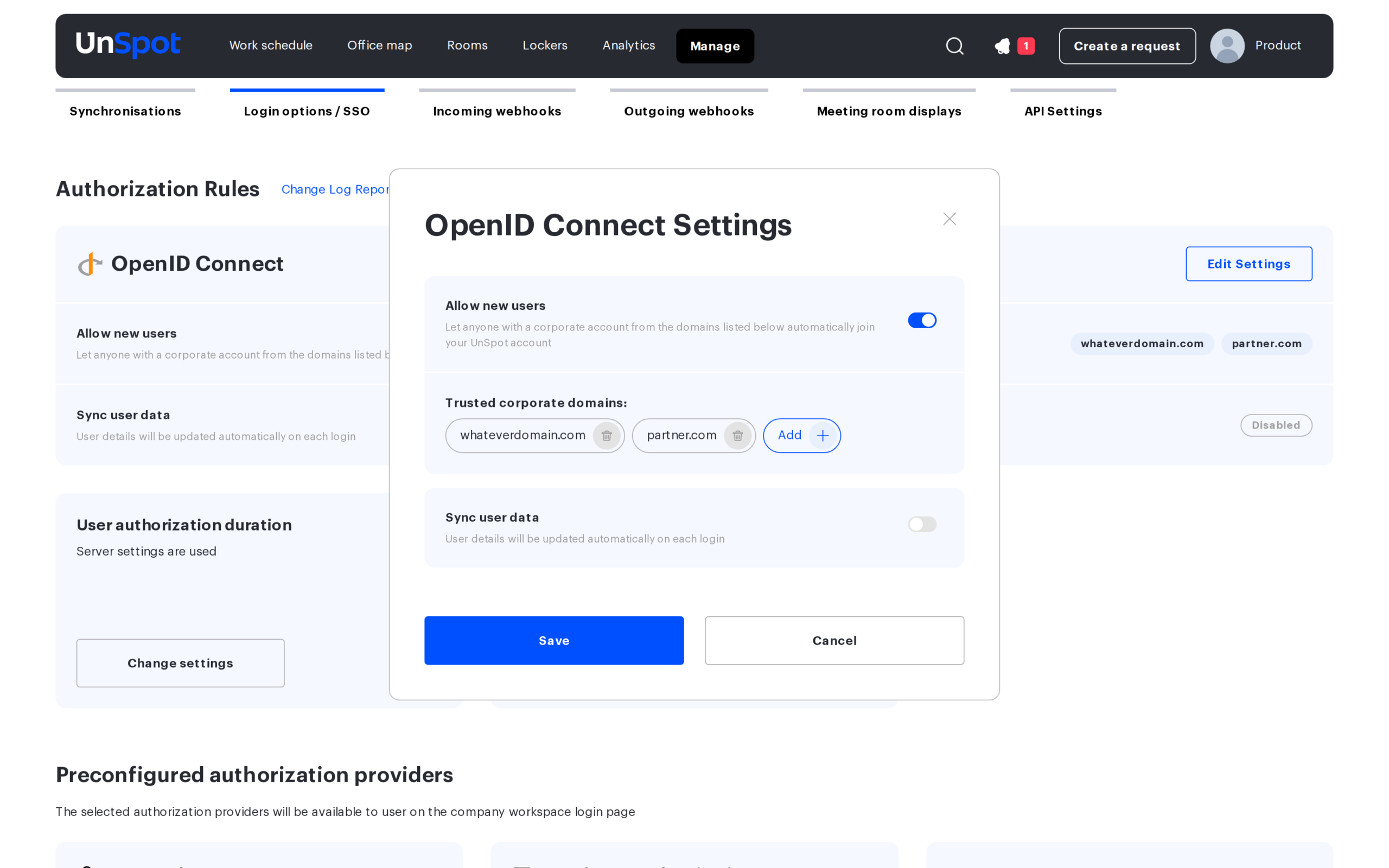Screen dimensions: 1389x868
Task: Select the Manage menu item
Action: pos(715,46)
